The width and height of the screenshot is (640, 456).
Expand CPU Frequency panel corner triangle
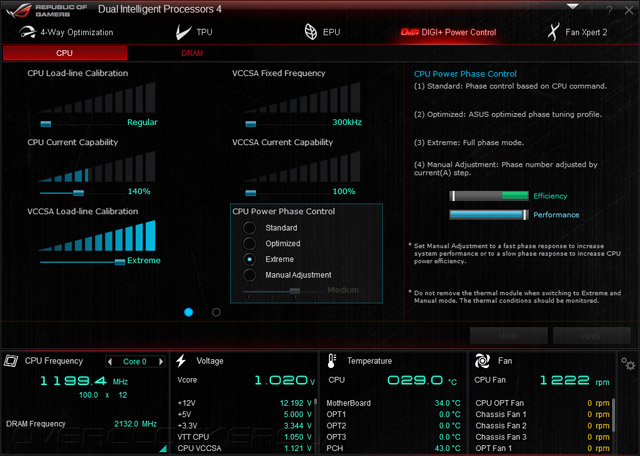tap(163, 449)
